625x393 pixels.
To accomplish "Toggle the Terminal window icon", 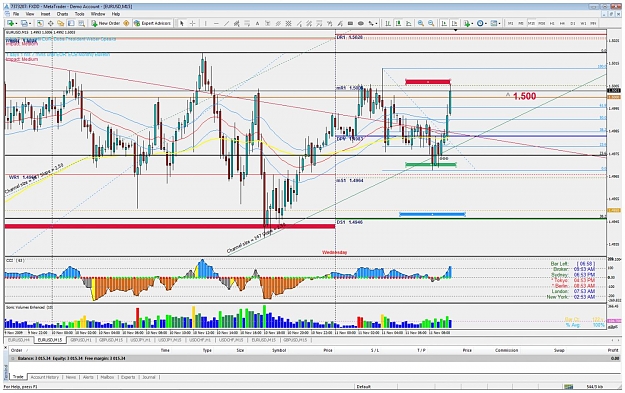I will click(71, 23).
